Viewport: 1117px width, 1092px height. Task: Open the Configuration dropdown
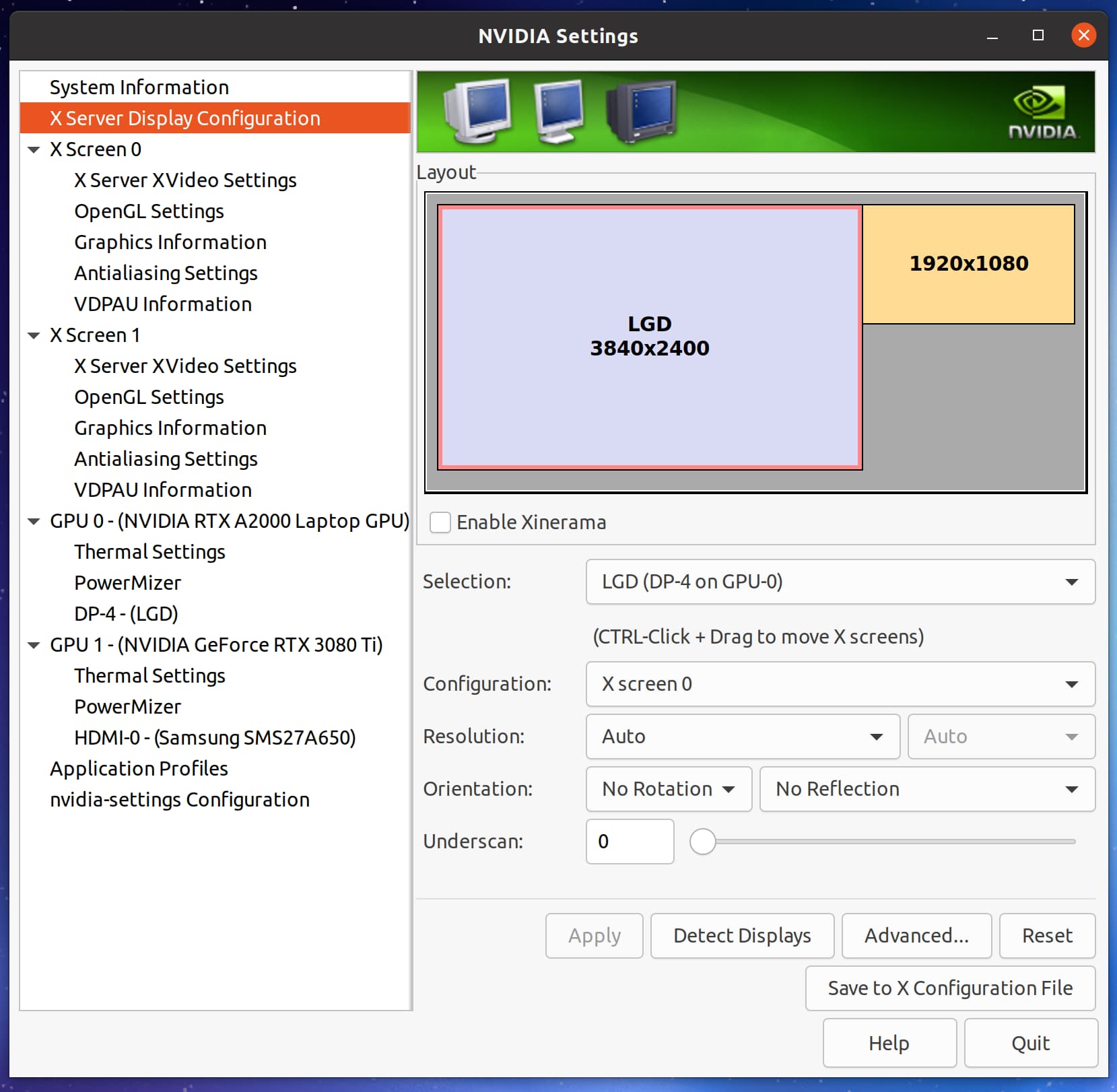click(840, 684)
